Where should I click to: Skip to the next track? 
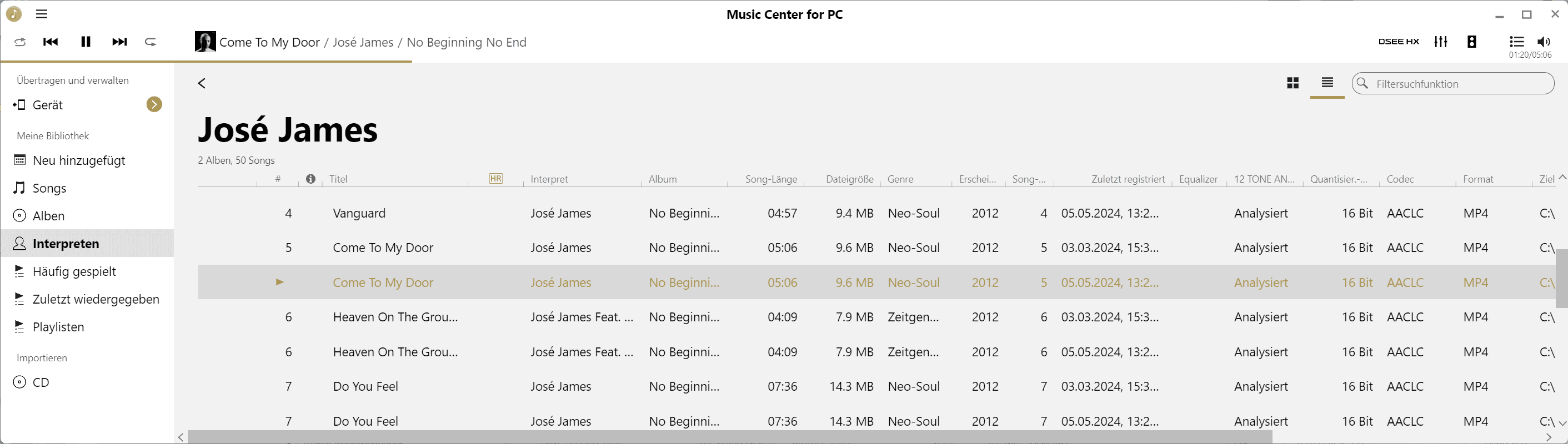(120, 42)
